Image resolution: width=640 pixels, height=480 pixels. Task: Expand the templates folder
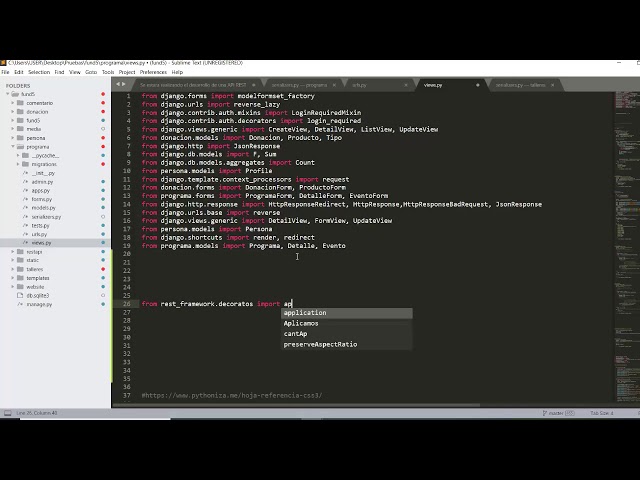[x=13, y=278]
